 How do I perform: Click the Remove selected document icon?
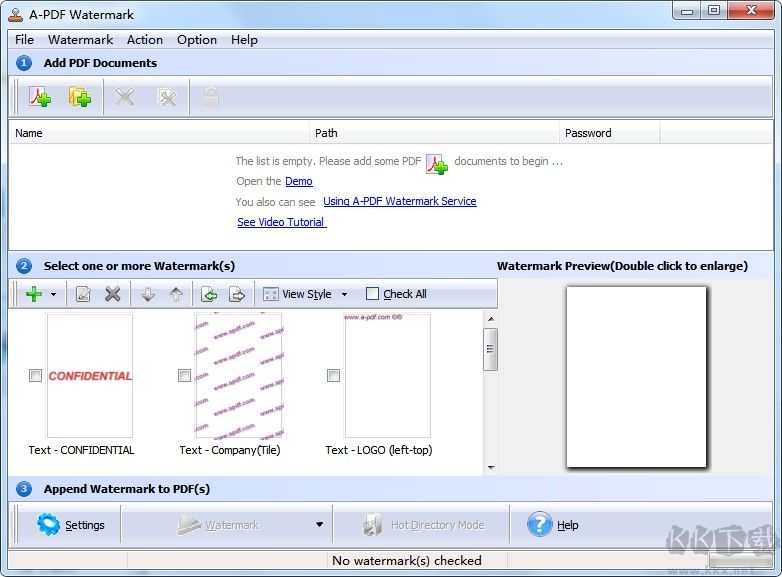click(x=124, y=97)
